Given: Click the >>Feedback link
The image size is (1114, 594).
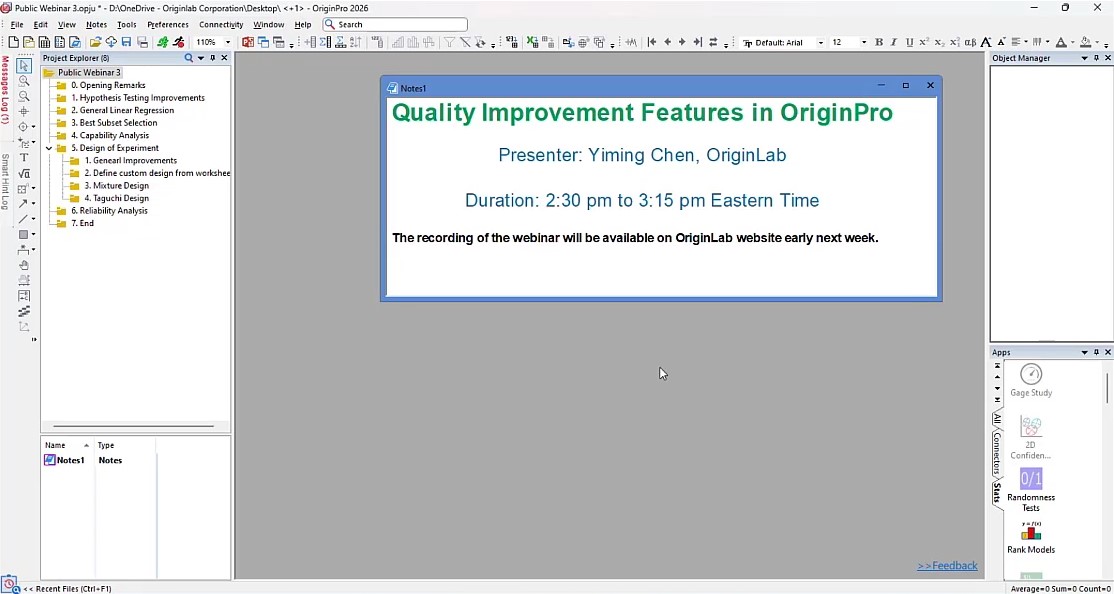Looking at the screenshot, I should pyautogui.click(x=947, y=566).
